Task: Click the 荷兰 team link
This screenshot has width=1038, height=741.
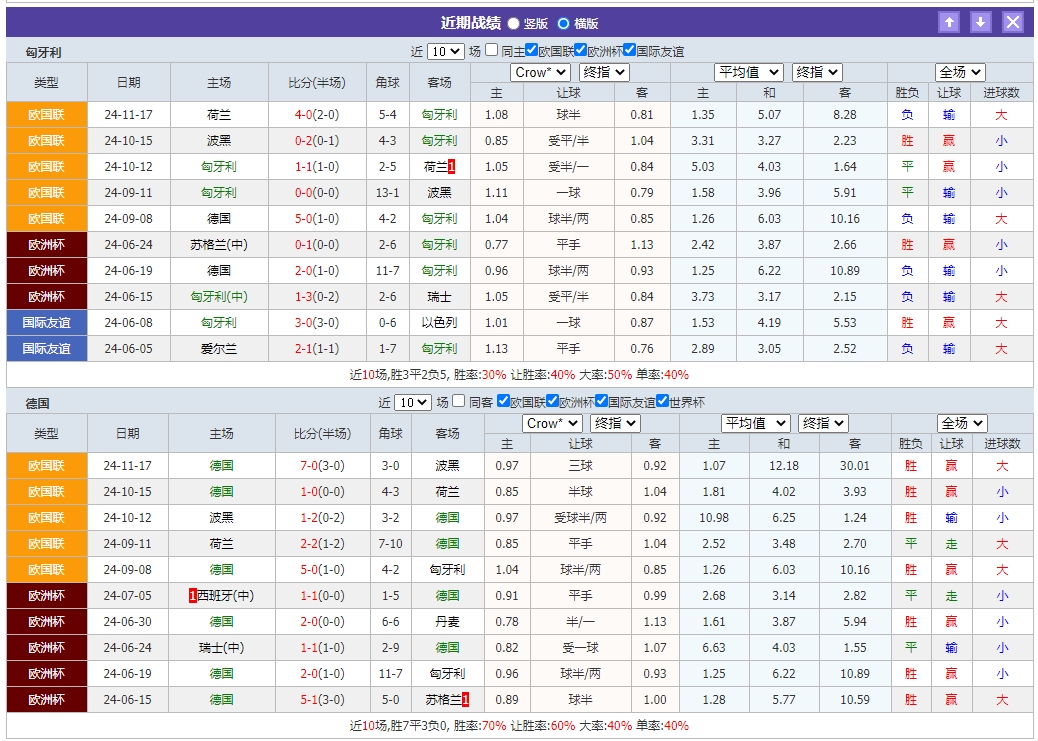Action: coord(216,114)
